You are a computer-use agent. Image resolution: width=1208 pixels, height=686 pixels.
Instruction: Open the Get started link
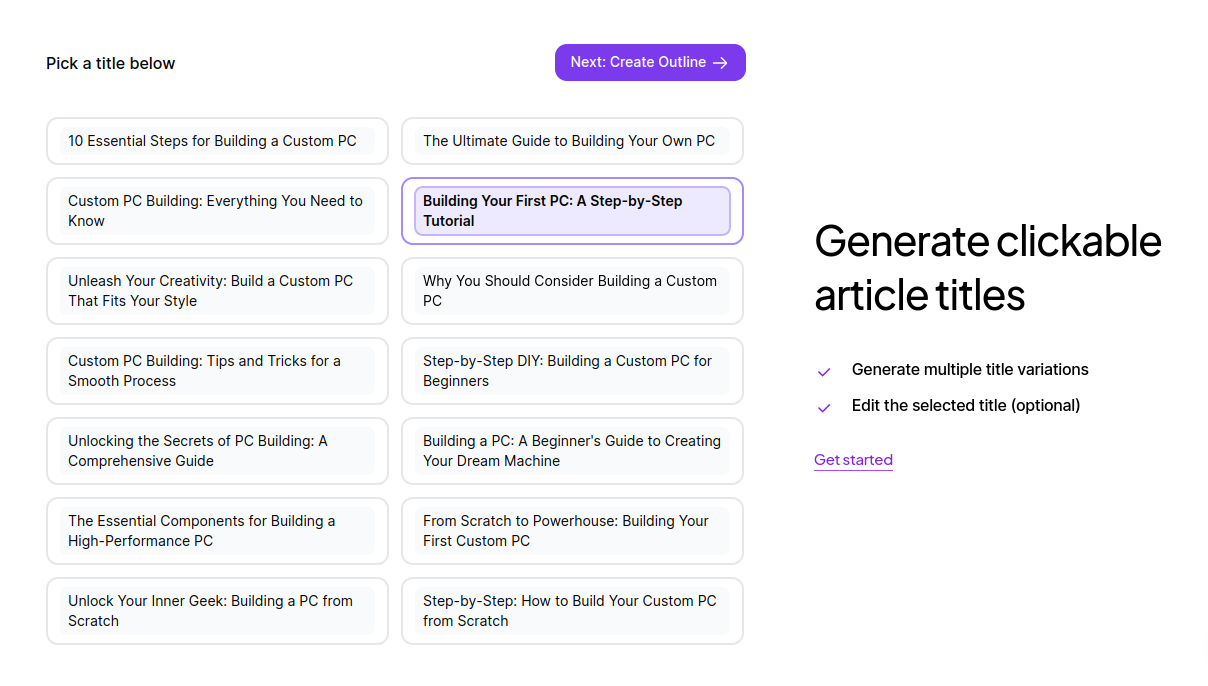click(x=853, y=460)
